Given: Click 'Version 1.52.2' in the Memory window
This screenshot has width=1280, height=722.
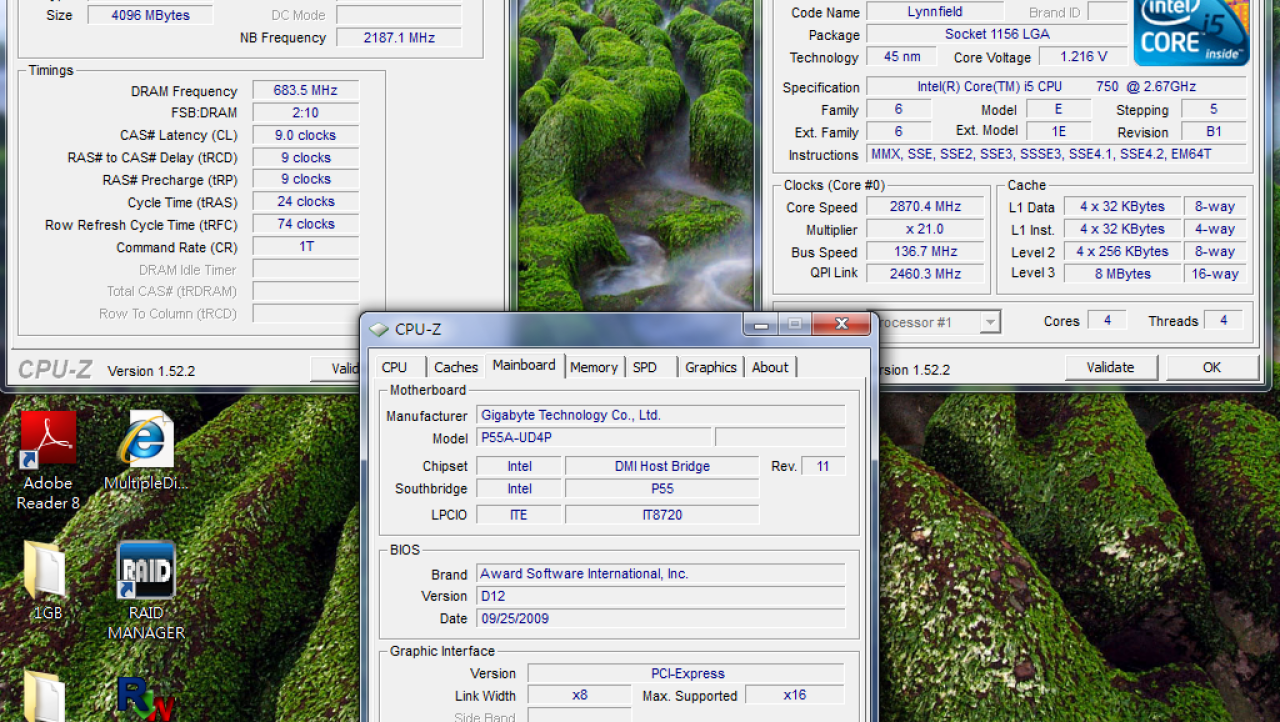Looking at the screenshot, I should tap(151, 371).
